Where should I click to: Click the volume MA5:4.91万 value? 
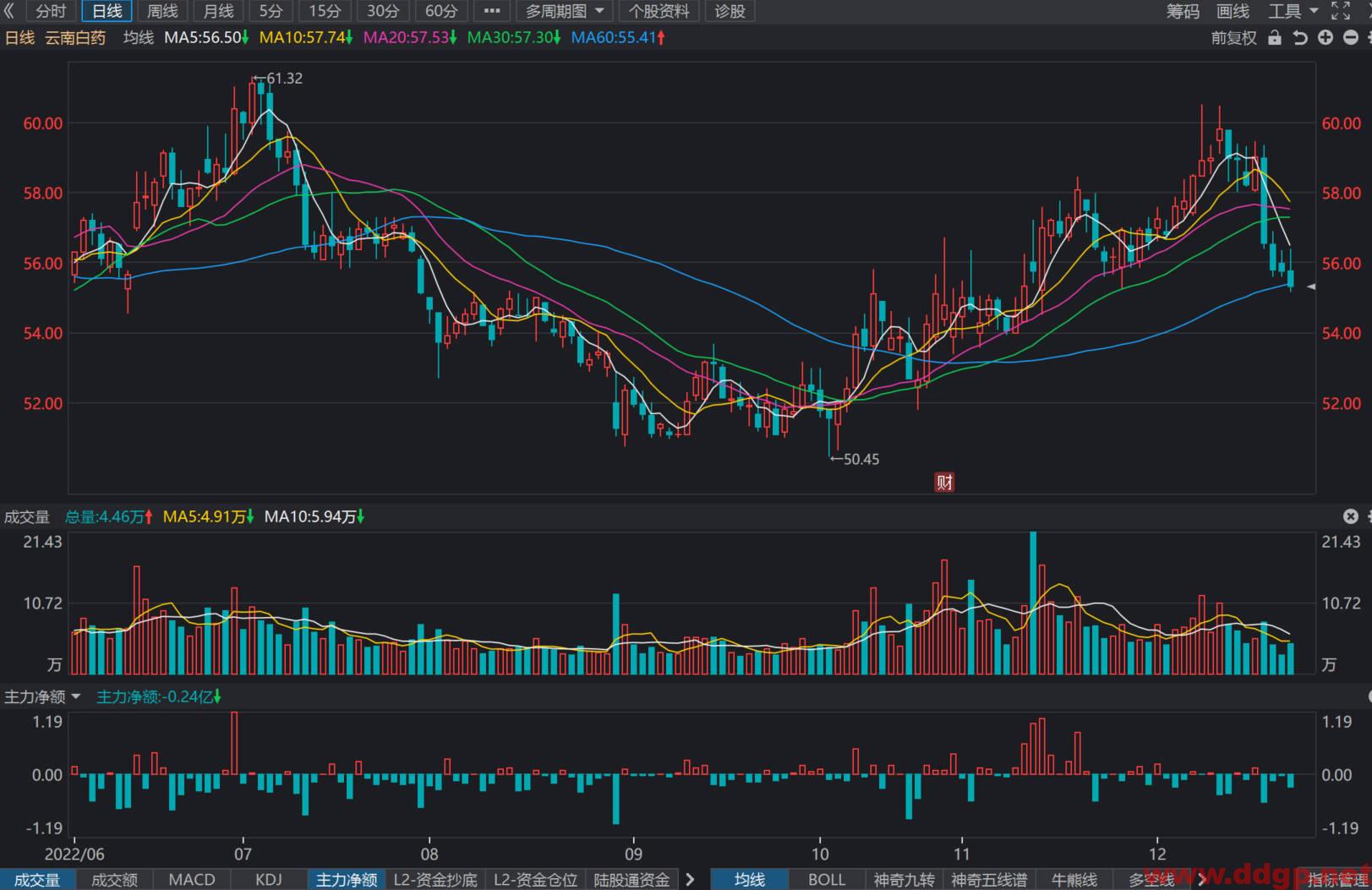coord(209,516)
